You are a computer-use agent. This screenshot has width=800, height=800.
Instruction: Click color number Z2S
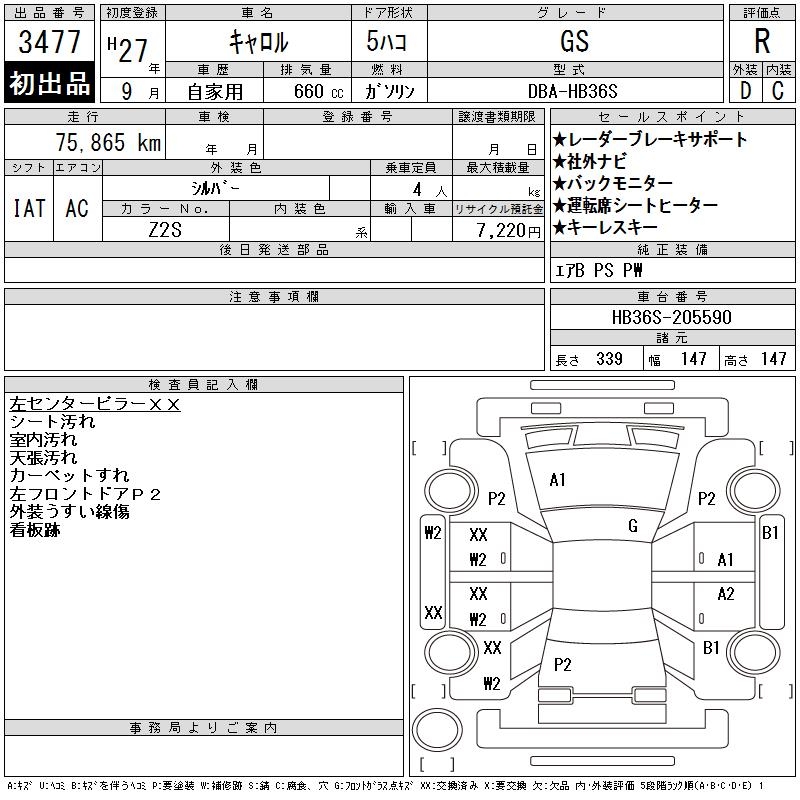(x=165, y=230)
